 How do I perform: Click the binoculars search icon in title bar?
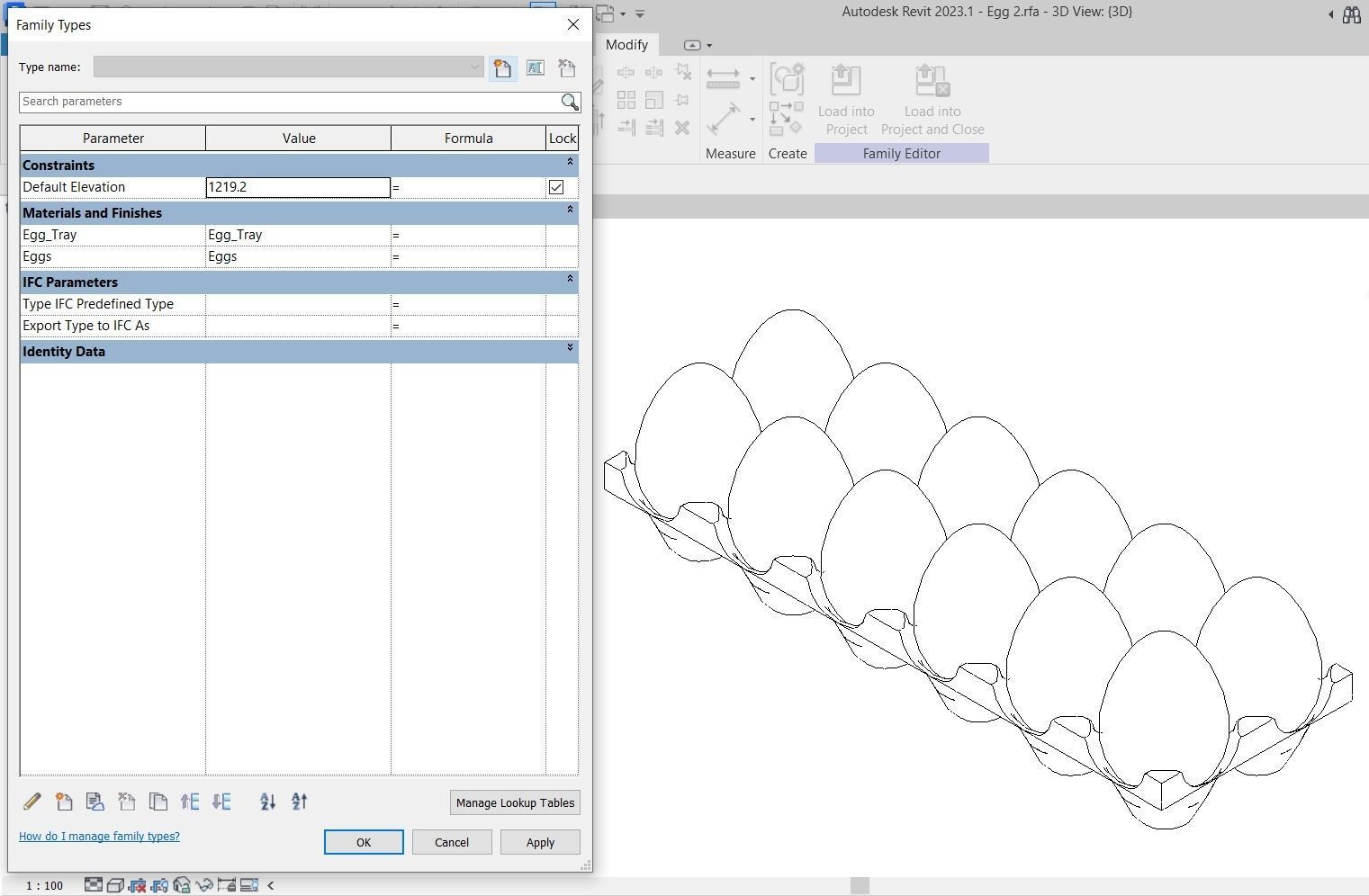(1351, 14)
